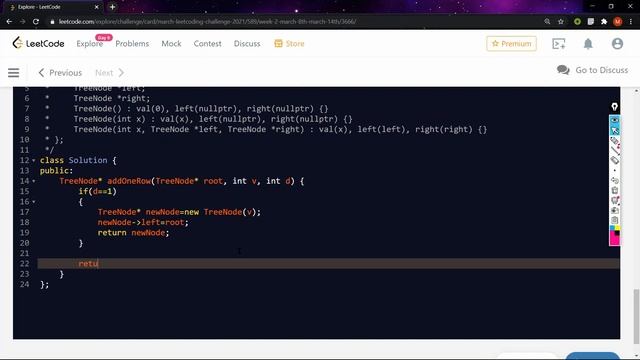Open the Discuss forum link
Screen dimensions: 640x360
tap(247, 44)
